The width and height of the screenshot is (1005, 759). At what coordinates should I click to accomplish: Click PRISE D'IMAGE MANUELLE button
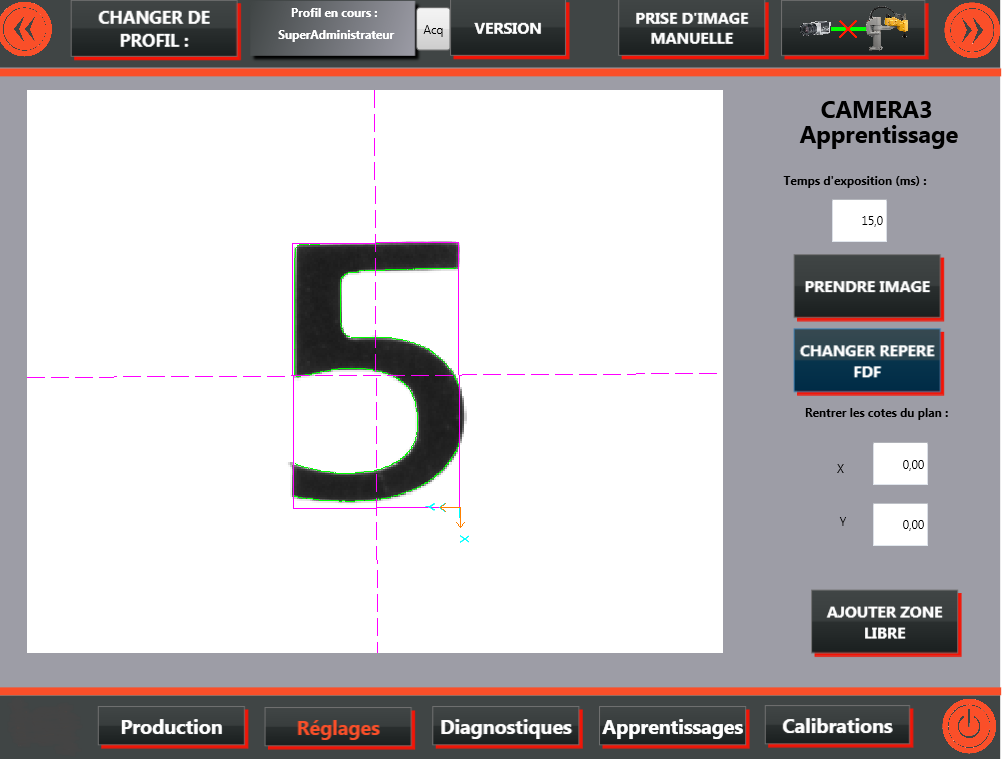pyautogui.click(x=692, y=29)
